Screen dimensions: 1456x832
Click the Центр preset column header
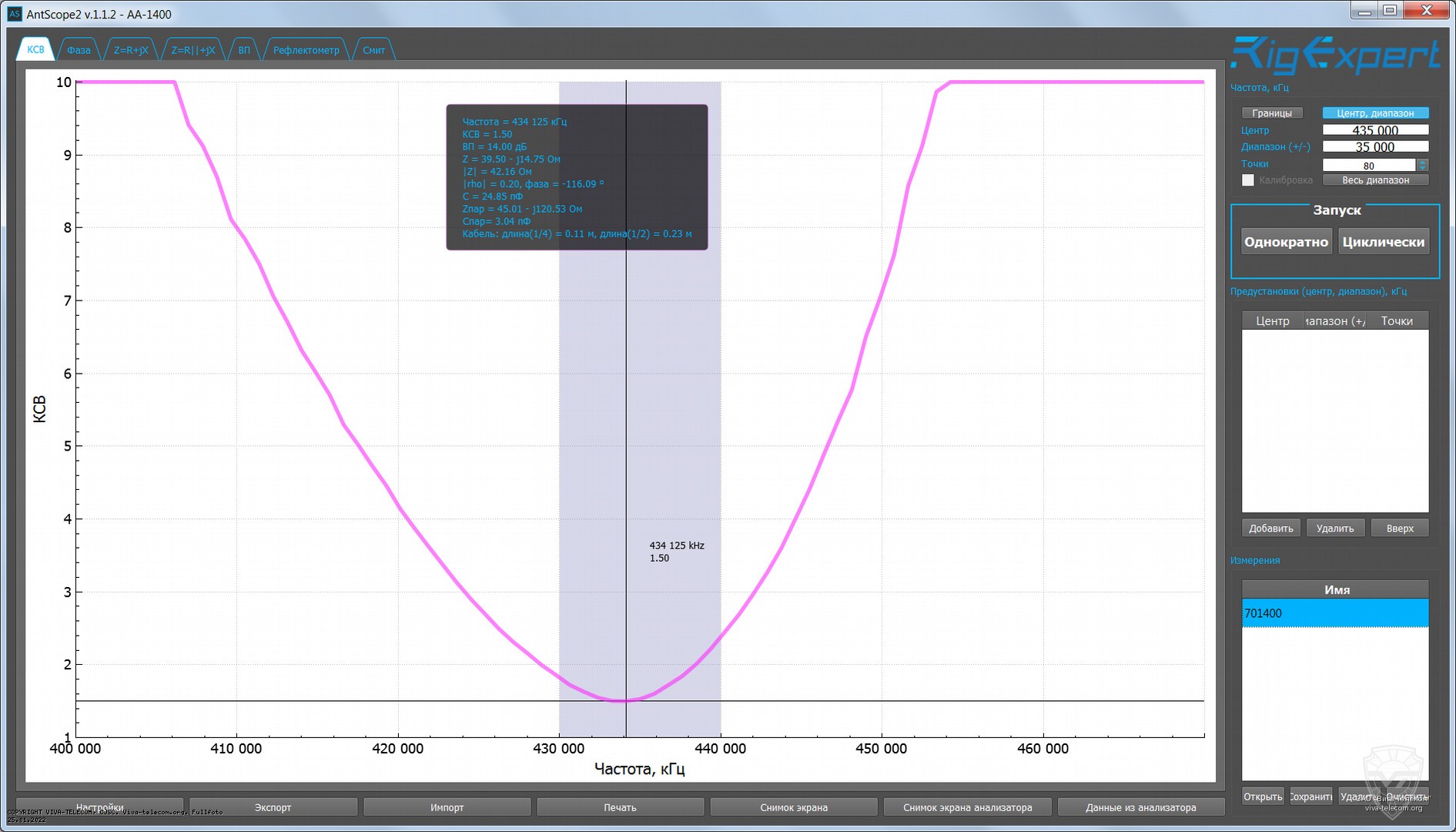click(1272, 321)
